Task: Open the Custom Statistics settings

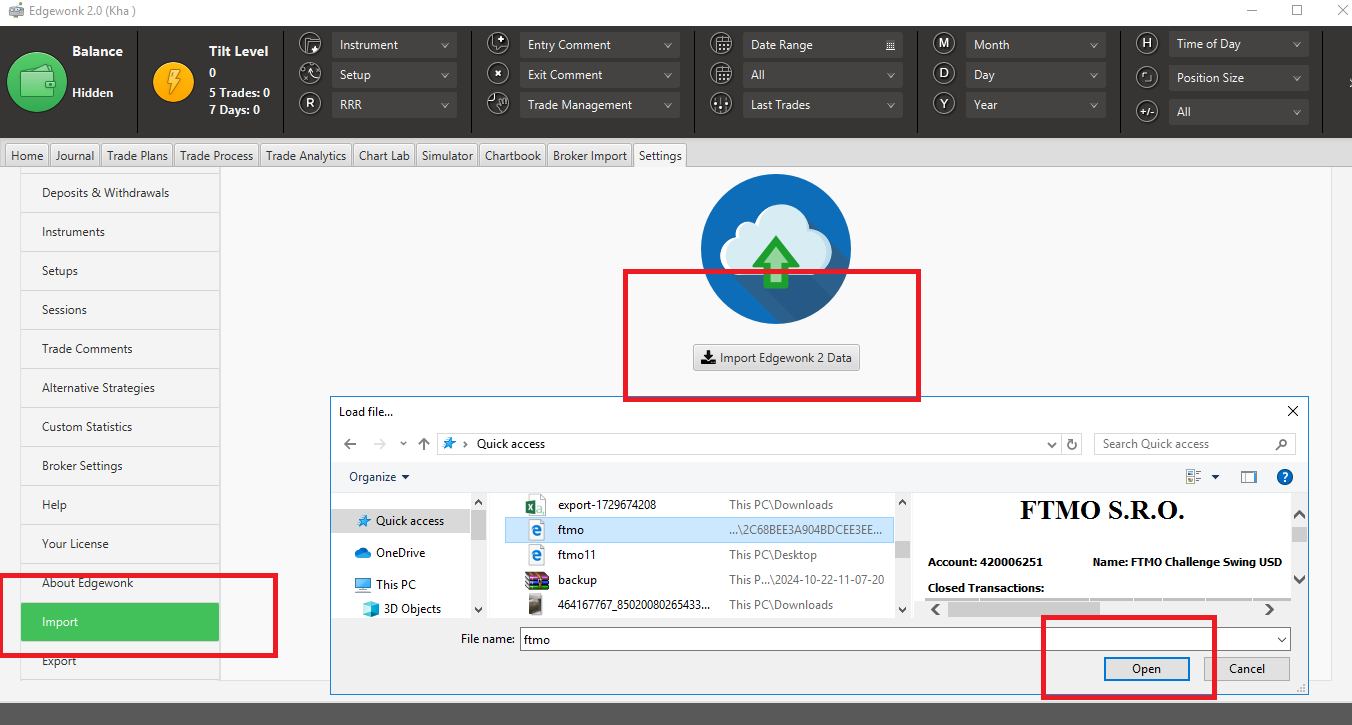Action: click(120, 427)
